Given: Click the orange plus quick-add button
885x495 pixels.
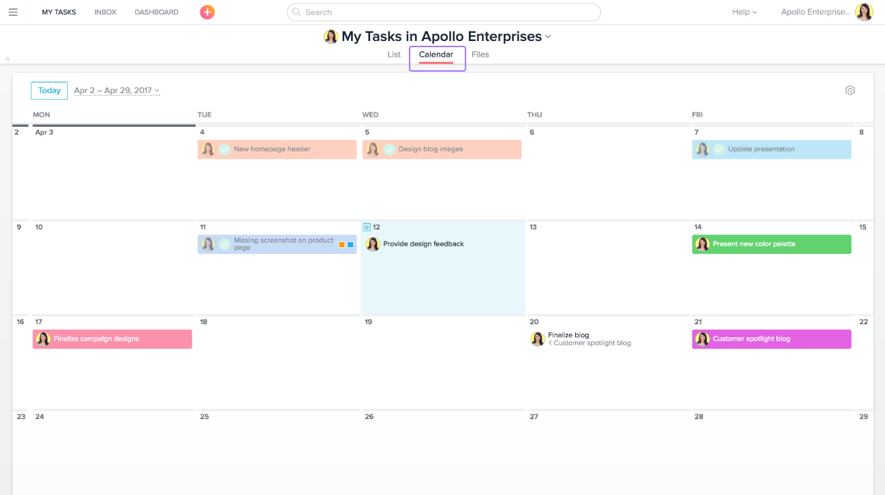Looking at the screenshot, I should (207, 12).
